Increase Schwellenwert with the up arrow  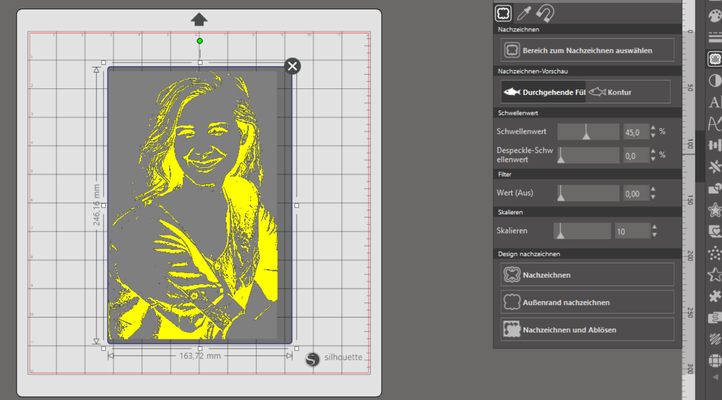[653, 127]
